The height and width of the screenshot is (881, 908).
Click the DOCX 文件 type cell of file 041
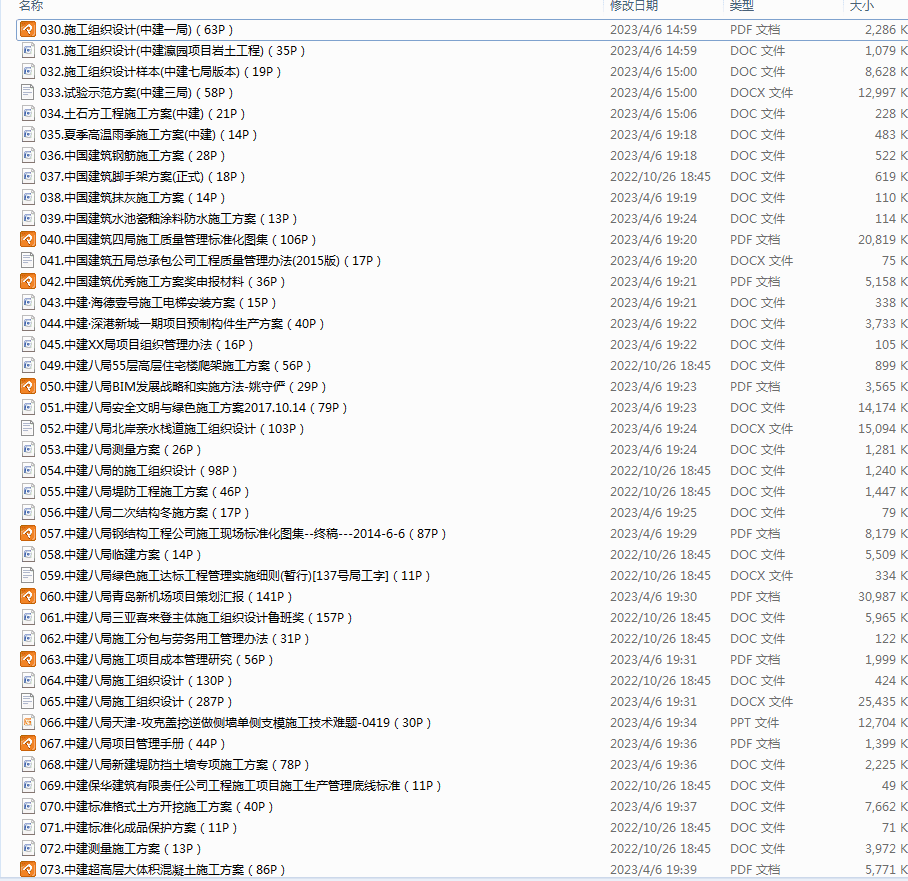(761, 261)
